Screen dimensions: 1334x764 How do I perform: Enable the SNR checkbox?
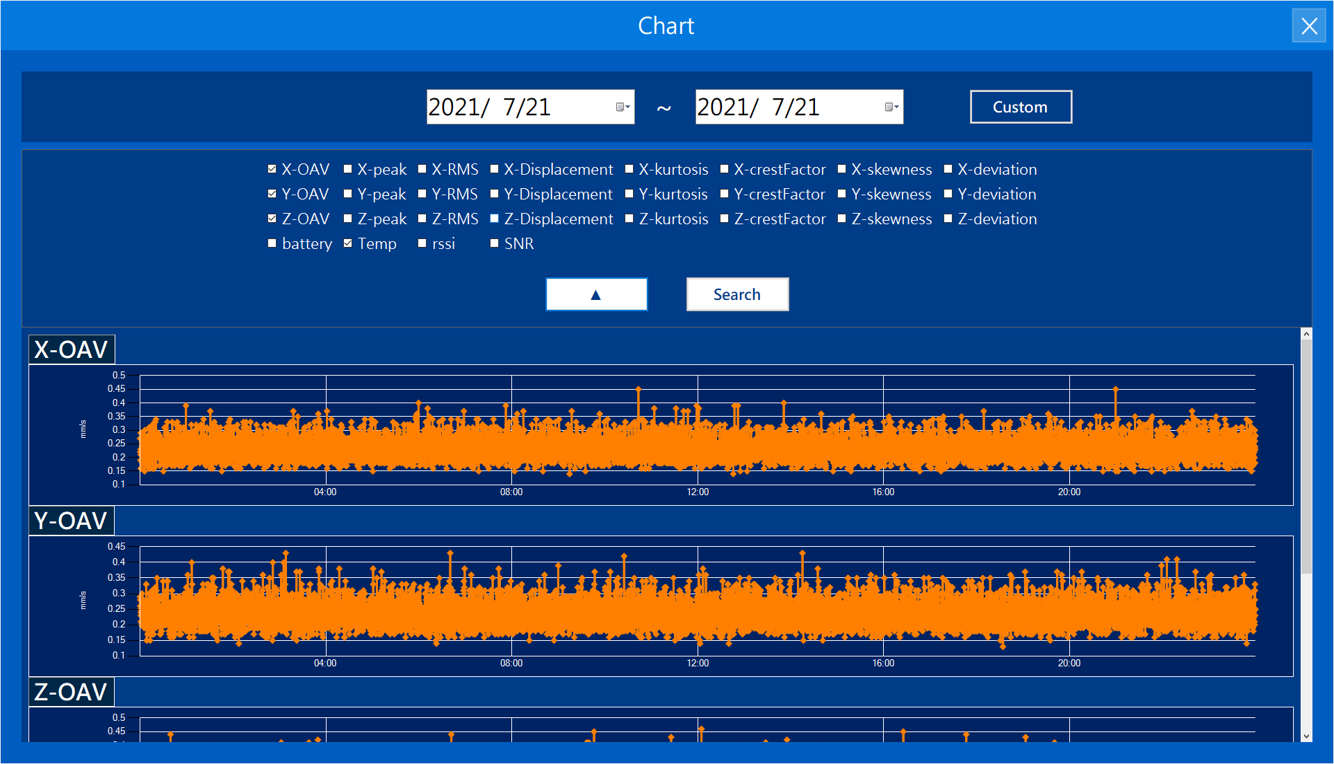point(494,243)
